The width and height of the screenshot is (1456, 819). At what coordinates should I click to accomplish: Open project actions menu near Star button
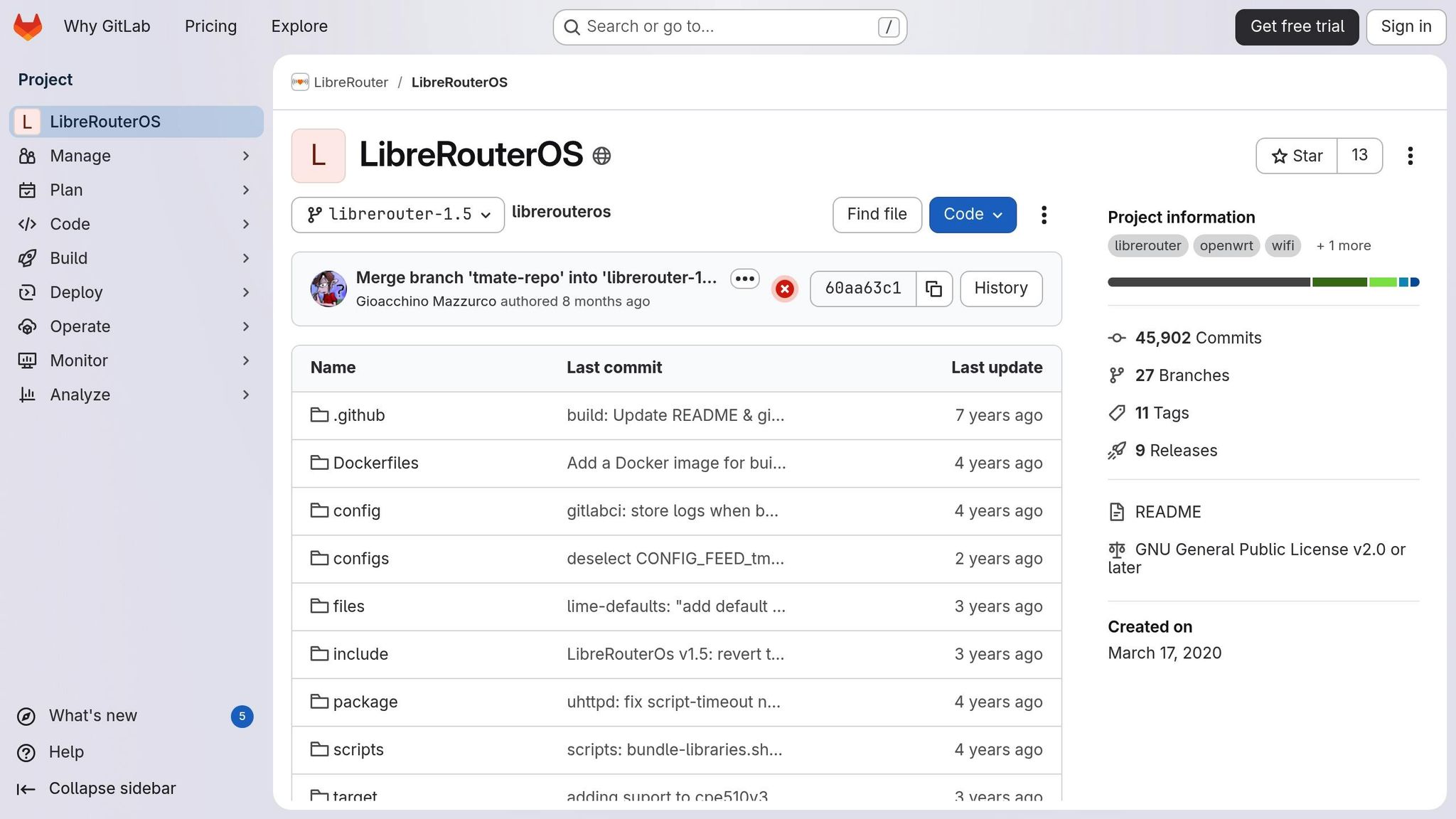[x=1410, y=156]
